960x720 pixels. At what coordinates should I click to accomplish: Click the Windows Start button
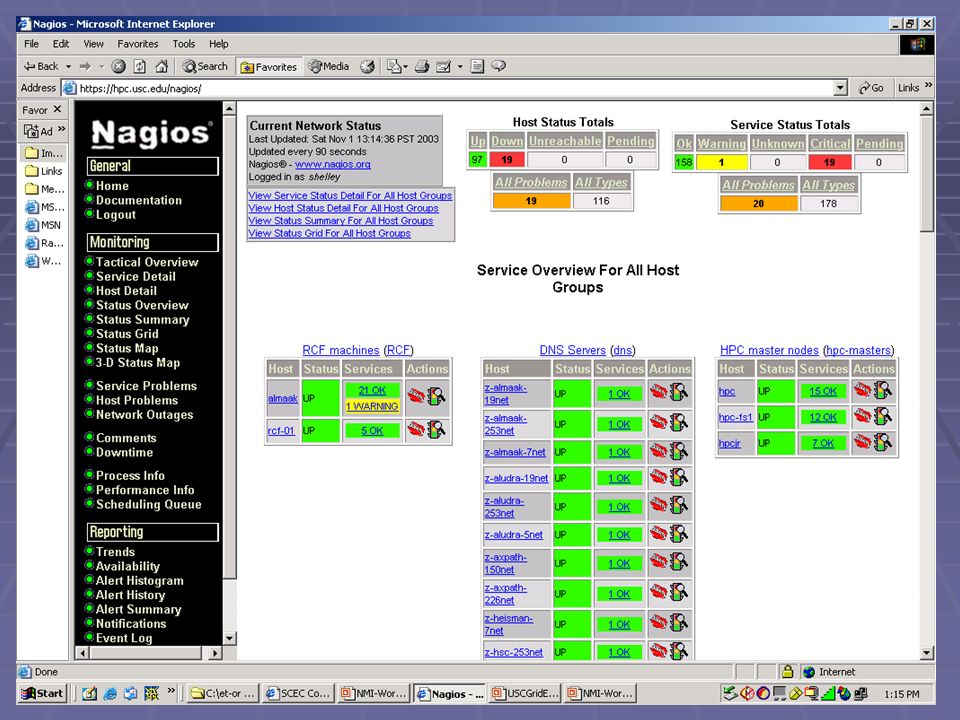(x=42, y=693)
